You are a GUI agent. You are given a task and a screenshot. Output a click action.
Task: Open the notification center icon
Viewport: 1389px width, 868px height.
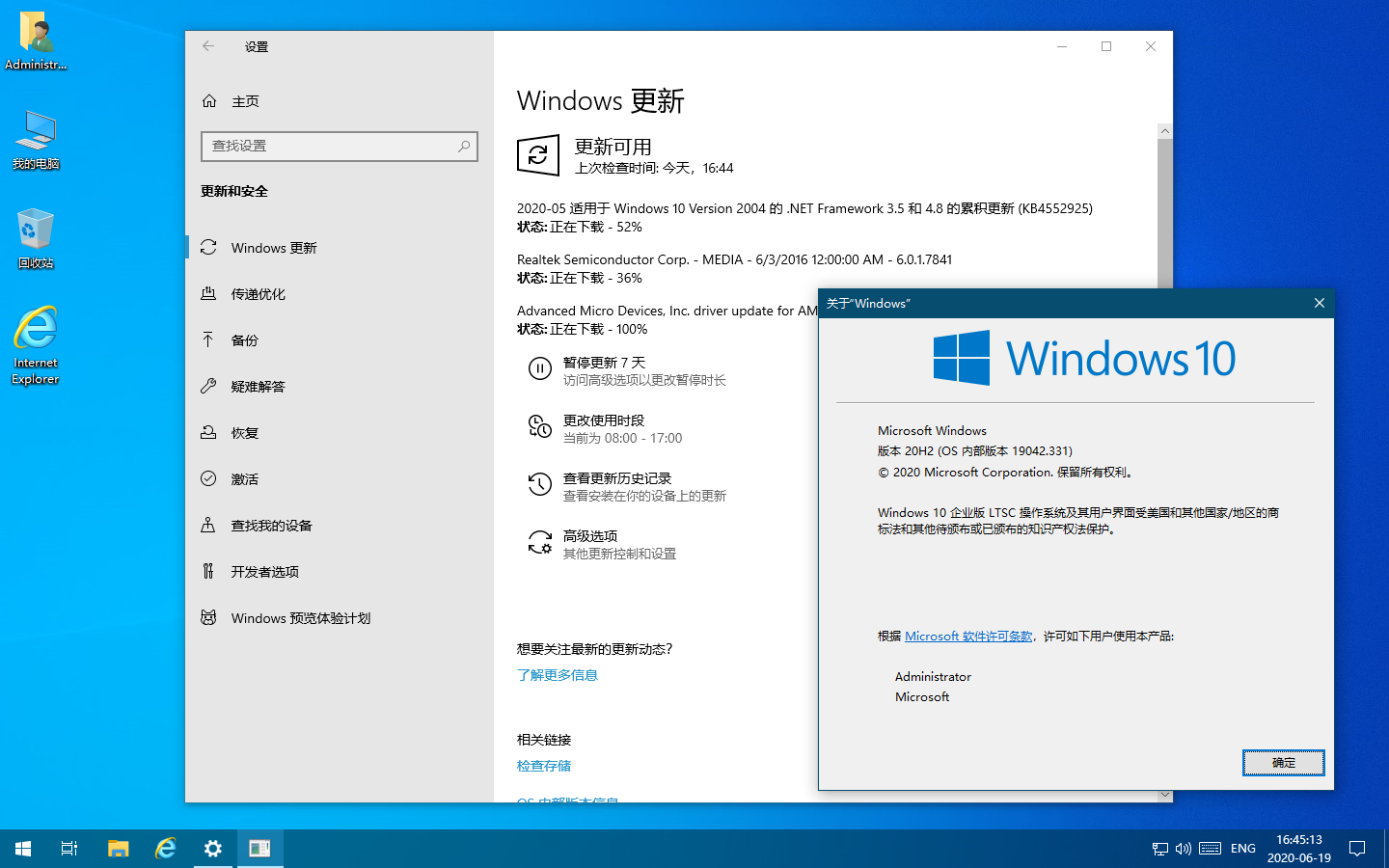1357,849
